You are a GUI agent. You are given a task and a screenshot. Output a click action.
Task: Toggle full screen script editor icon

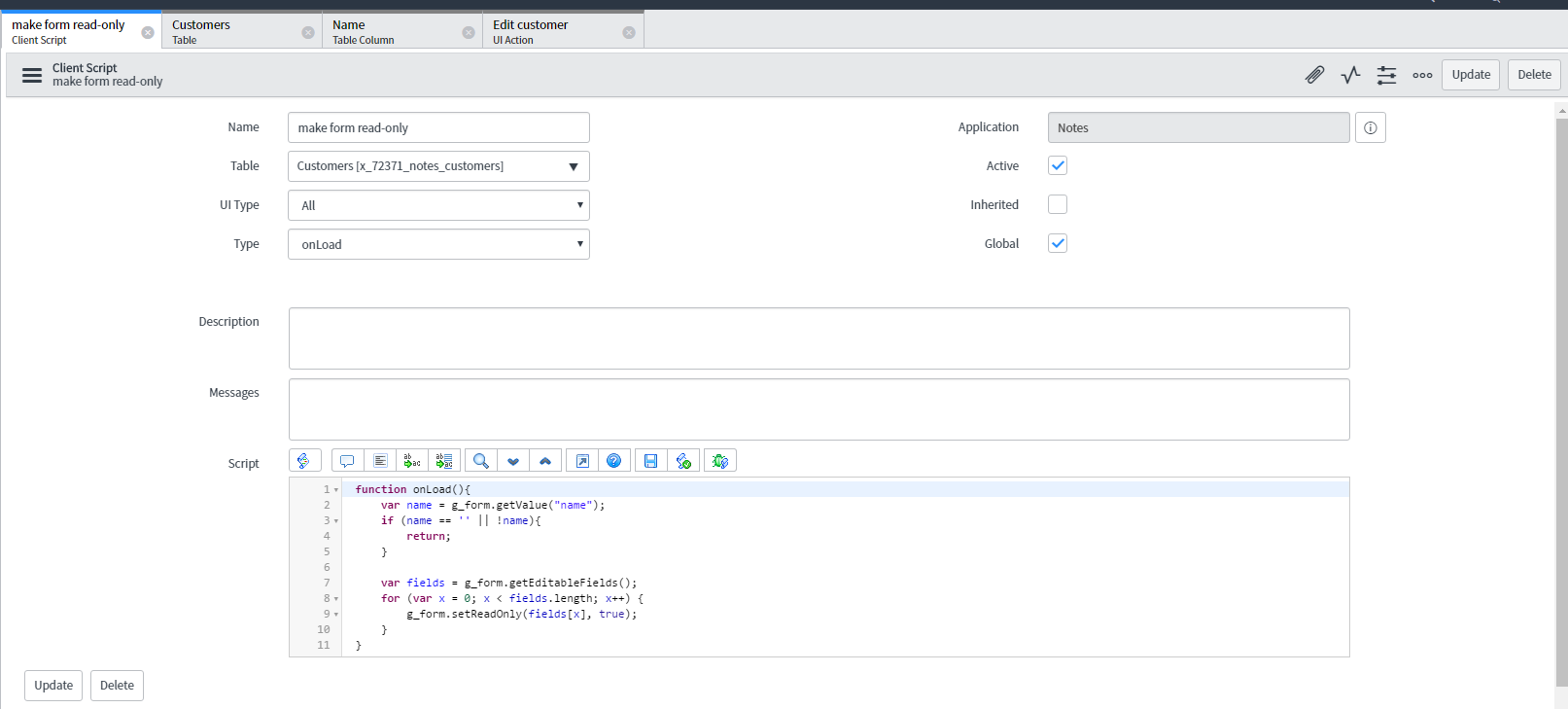(582, 461)
